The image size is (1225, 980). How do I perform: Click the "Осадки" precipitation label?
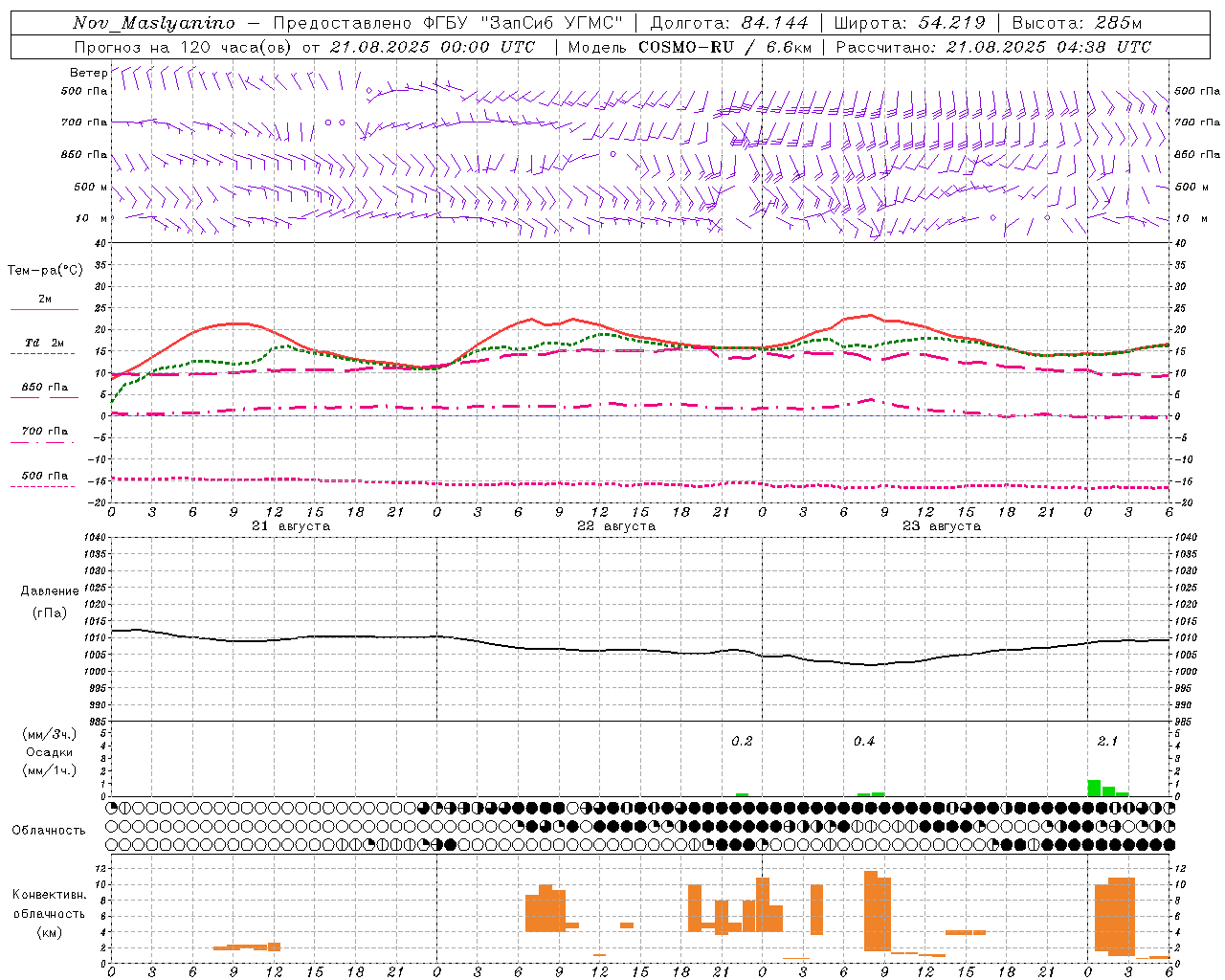pyautogui.click(x=50, y=752)
